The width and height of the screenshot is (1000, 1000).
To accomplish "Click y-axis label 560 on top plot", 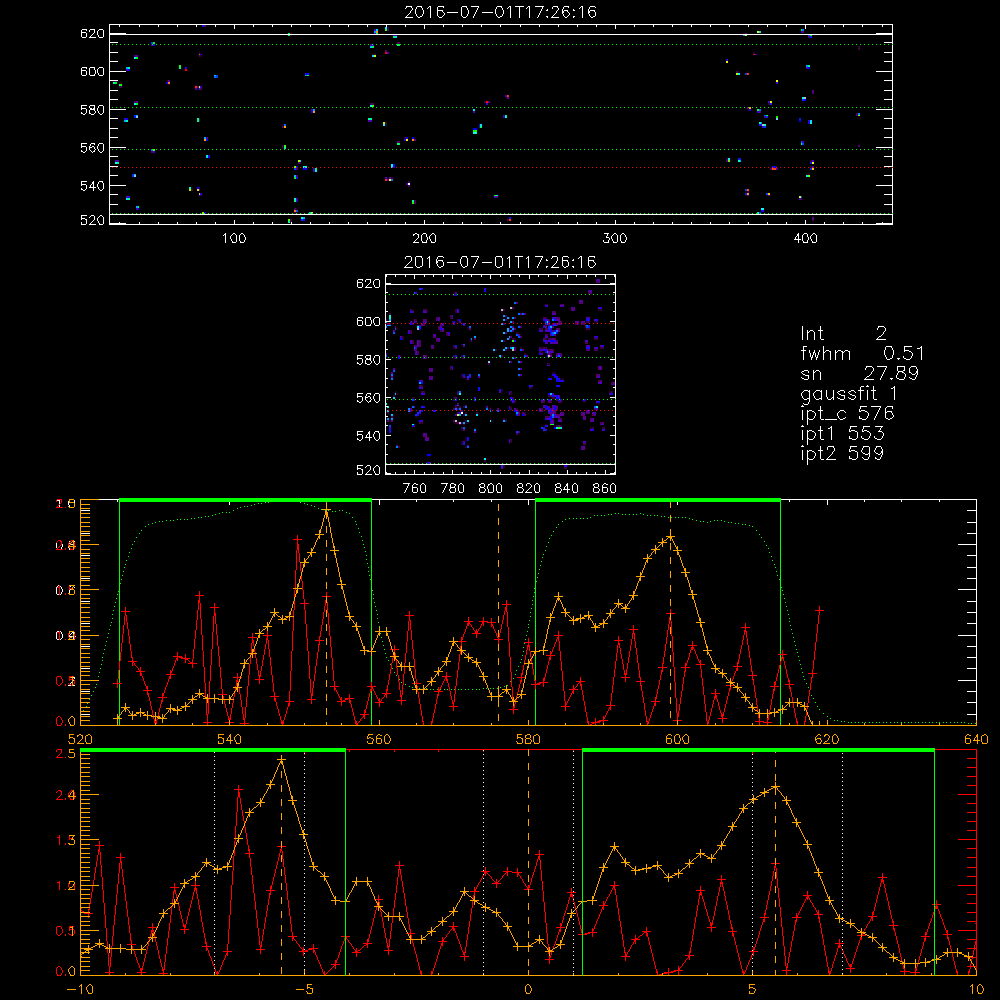I will (92, 148).
